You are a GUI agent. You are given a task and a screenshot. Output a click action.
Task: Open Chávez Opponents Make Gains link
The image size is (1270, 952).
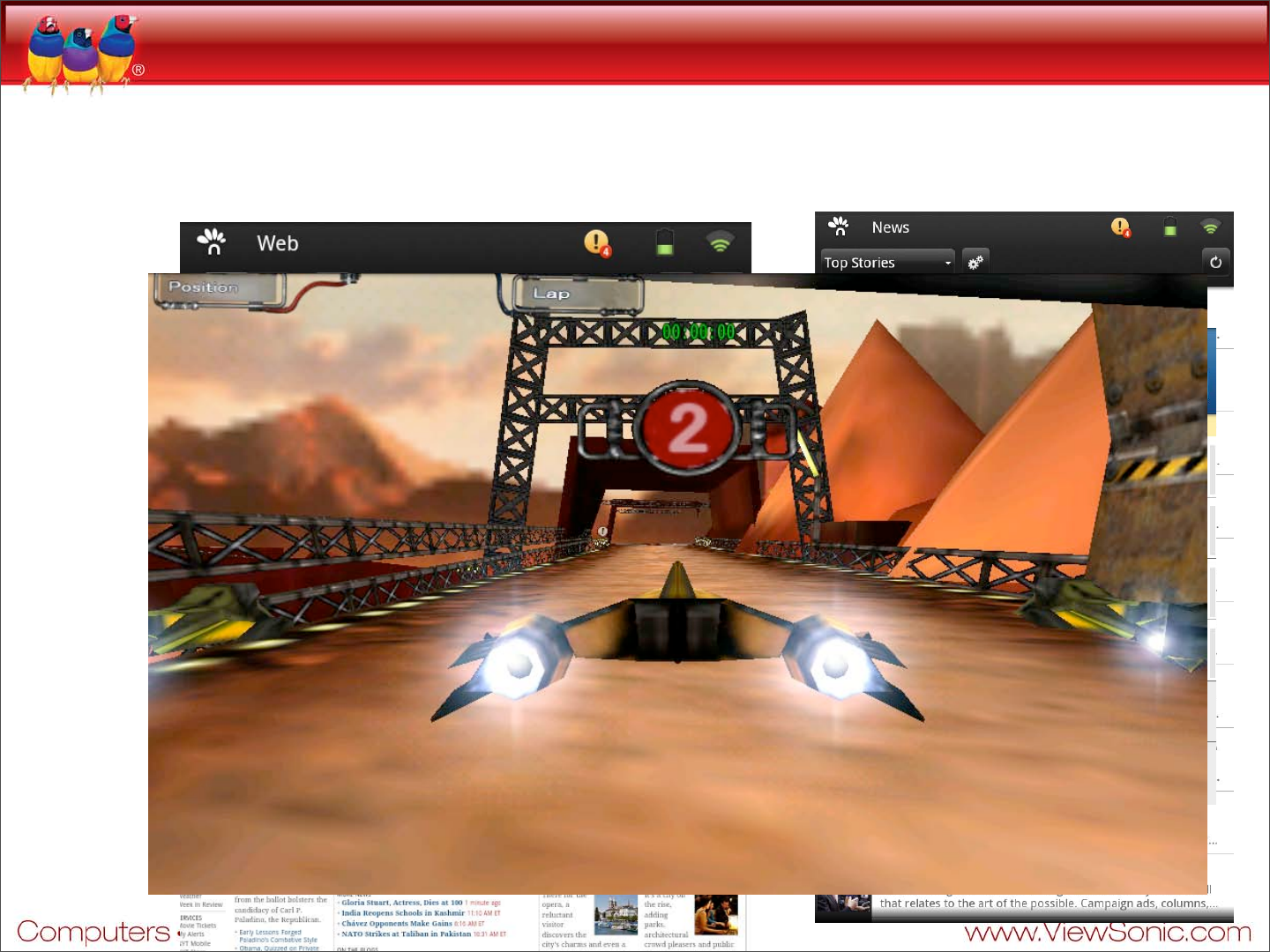[x=397, y=924]
